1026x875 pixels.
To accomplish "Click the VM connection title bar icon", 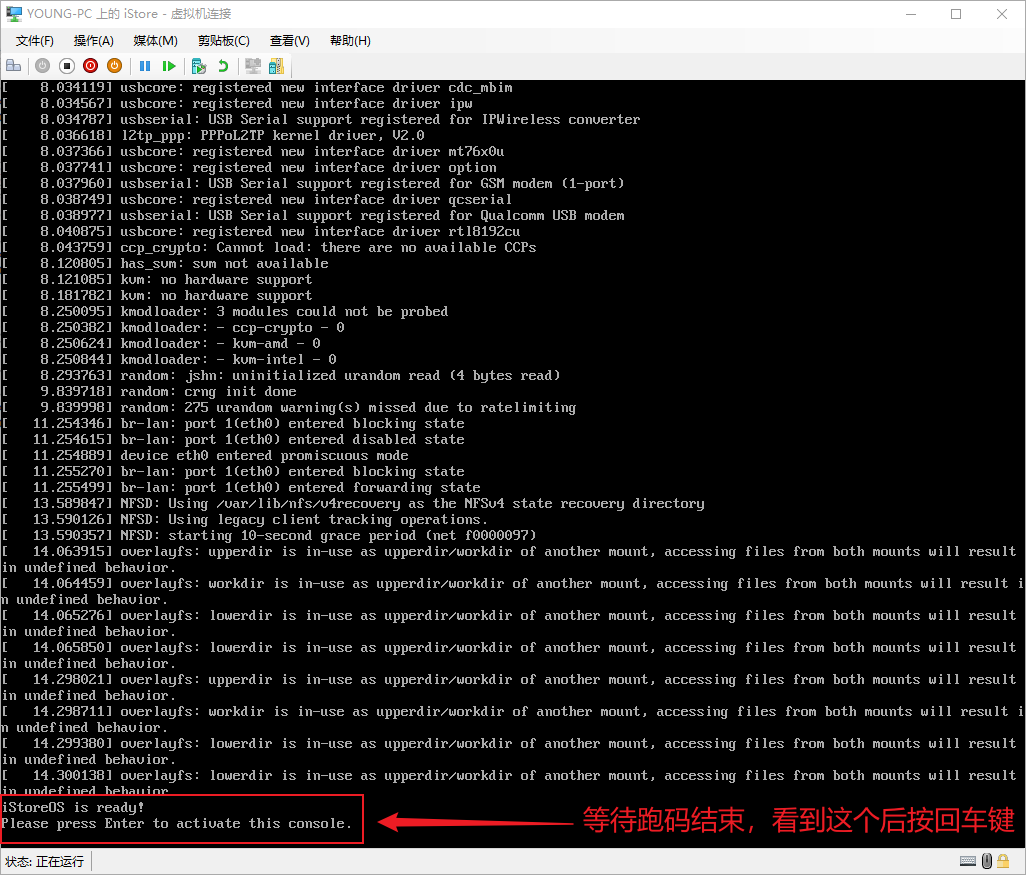I will tap(14, 14).
